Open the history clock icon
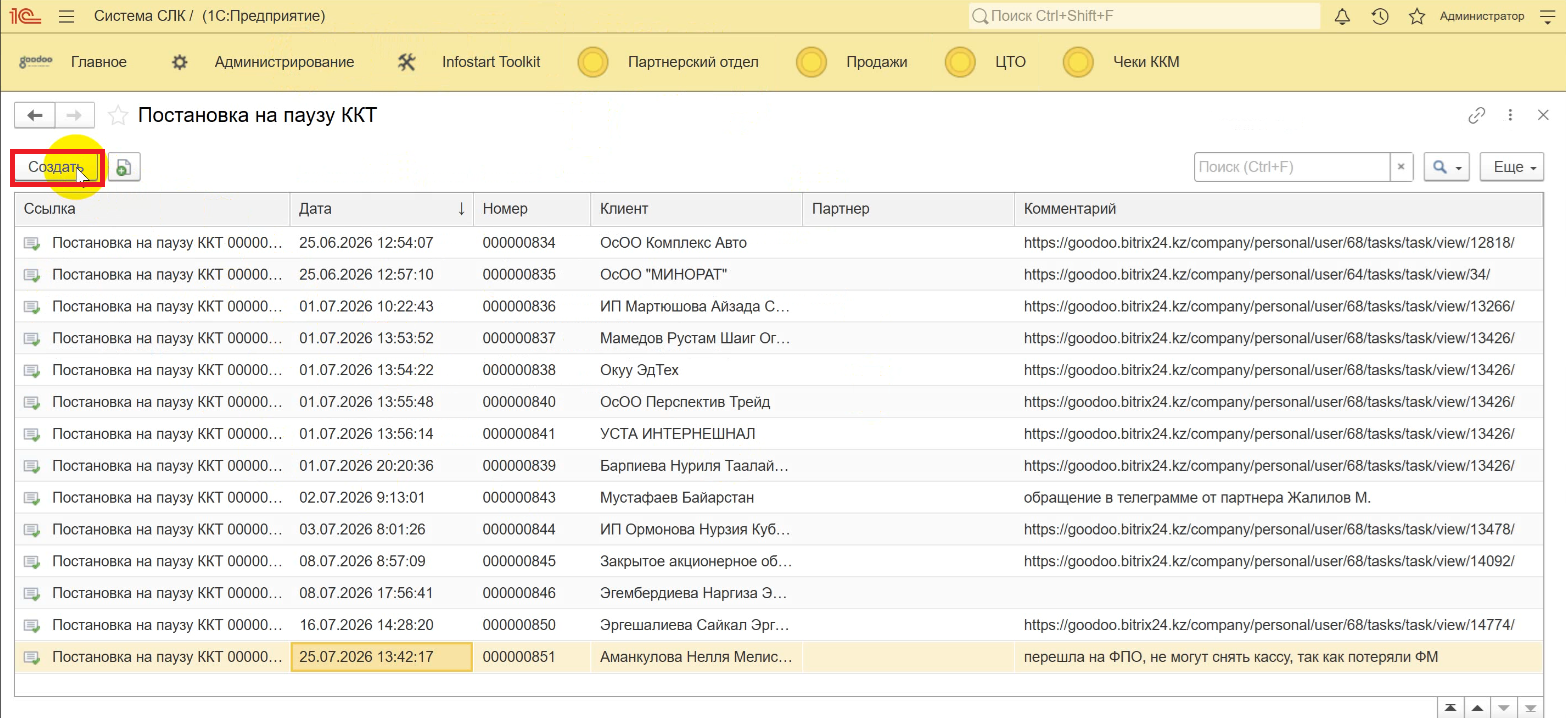This screenshot has width=1566, height=718. pyautogui.click(x=1380, y=16)
